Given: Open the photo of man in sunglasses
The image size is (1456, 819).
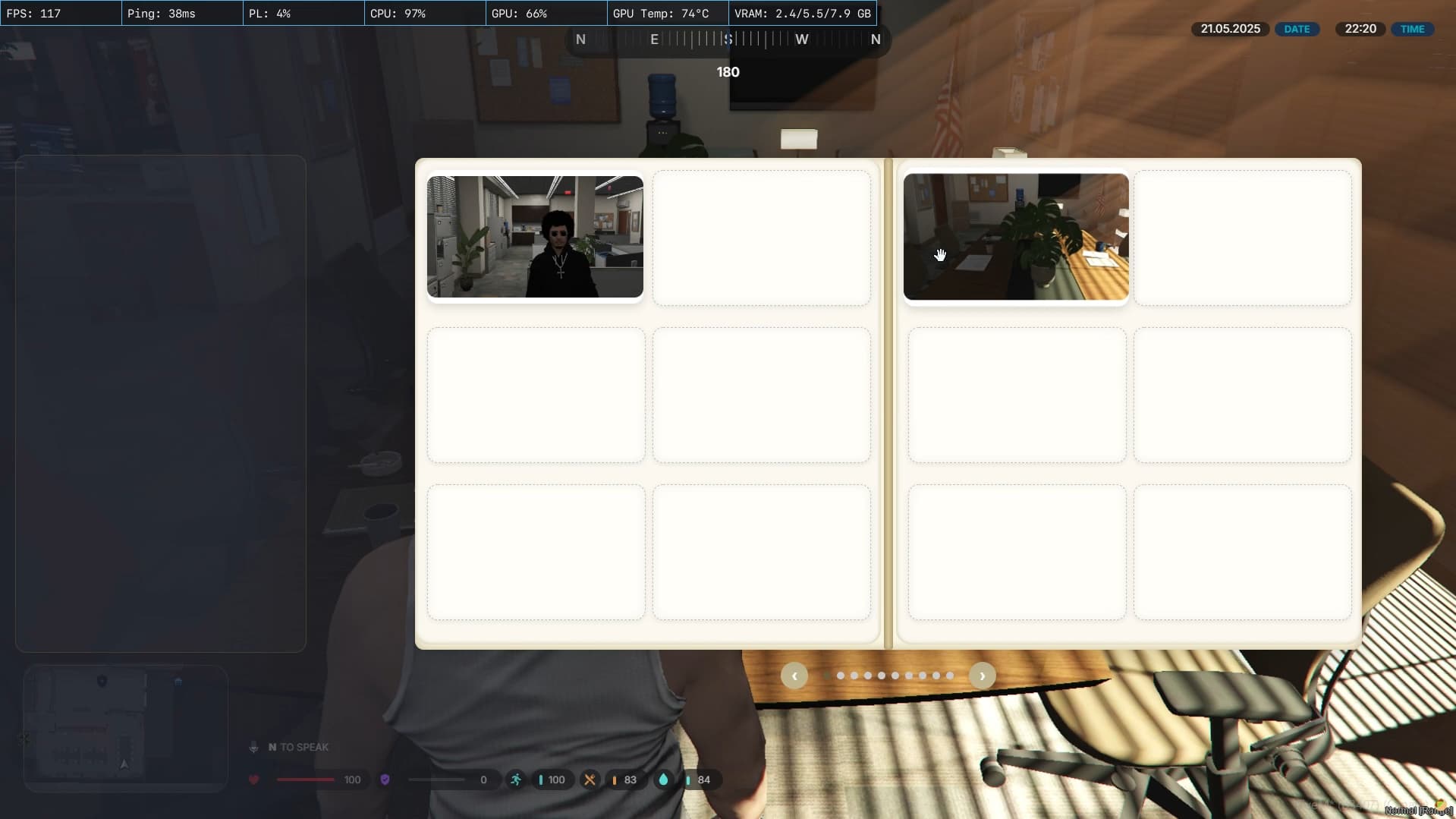Looking at the screenshot, I should pyautogui.click(x=535, y=237).
